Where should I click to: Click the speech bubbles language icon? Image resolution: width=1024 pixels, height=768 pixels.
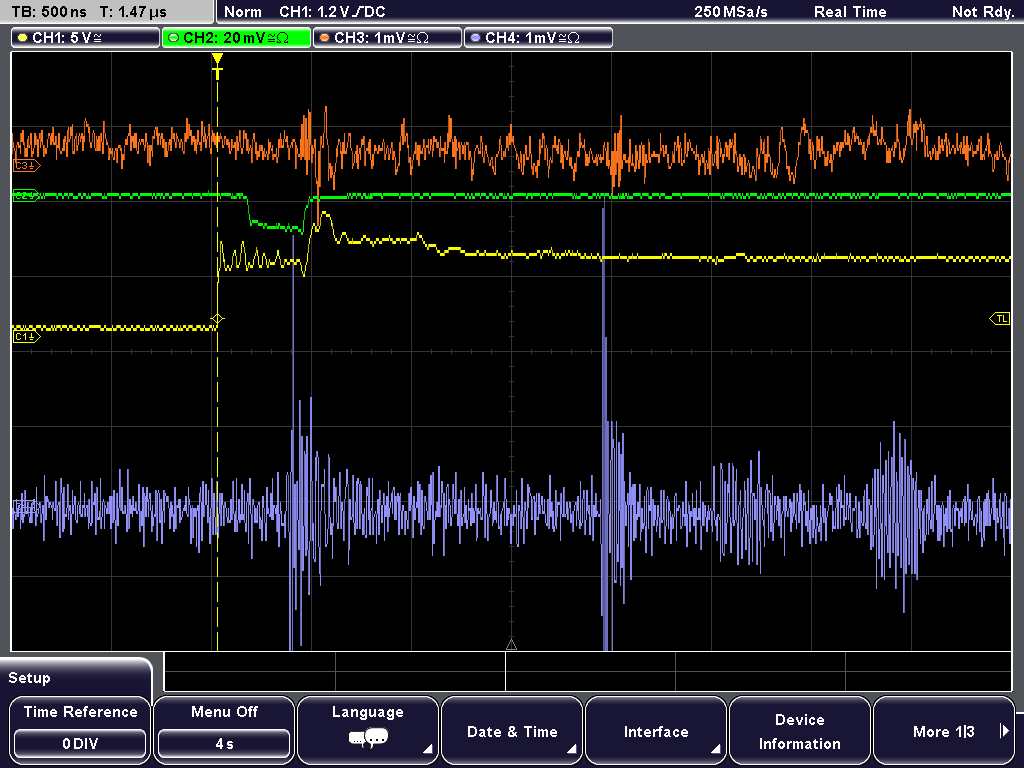[368, 739]
